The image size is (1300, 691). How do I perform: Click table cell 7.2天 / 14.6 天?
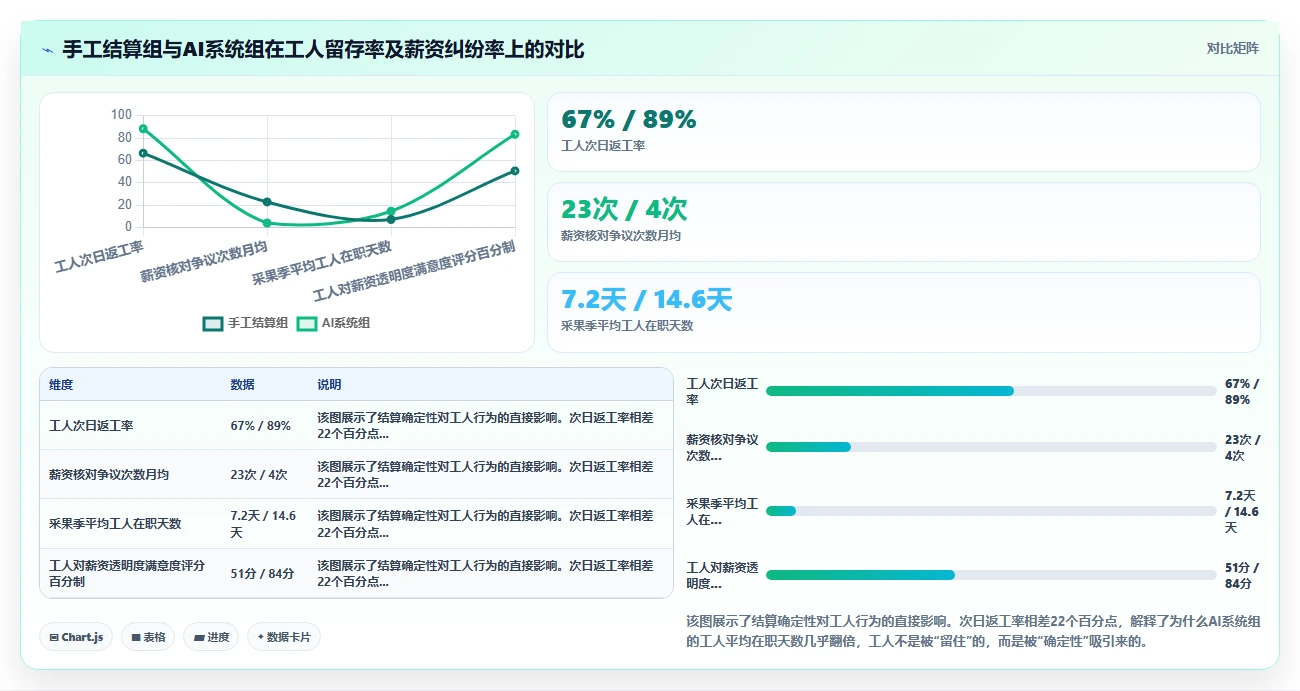[264, 524]
